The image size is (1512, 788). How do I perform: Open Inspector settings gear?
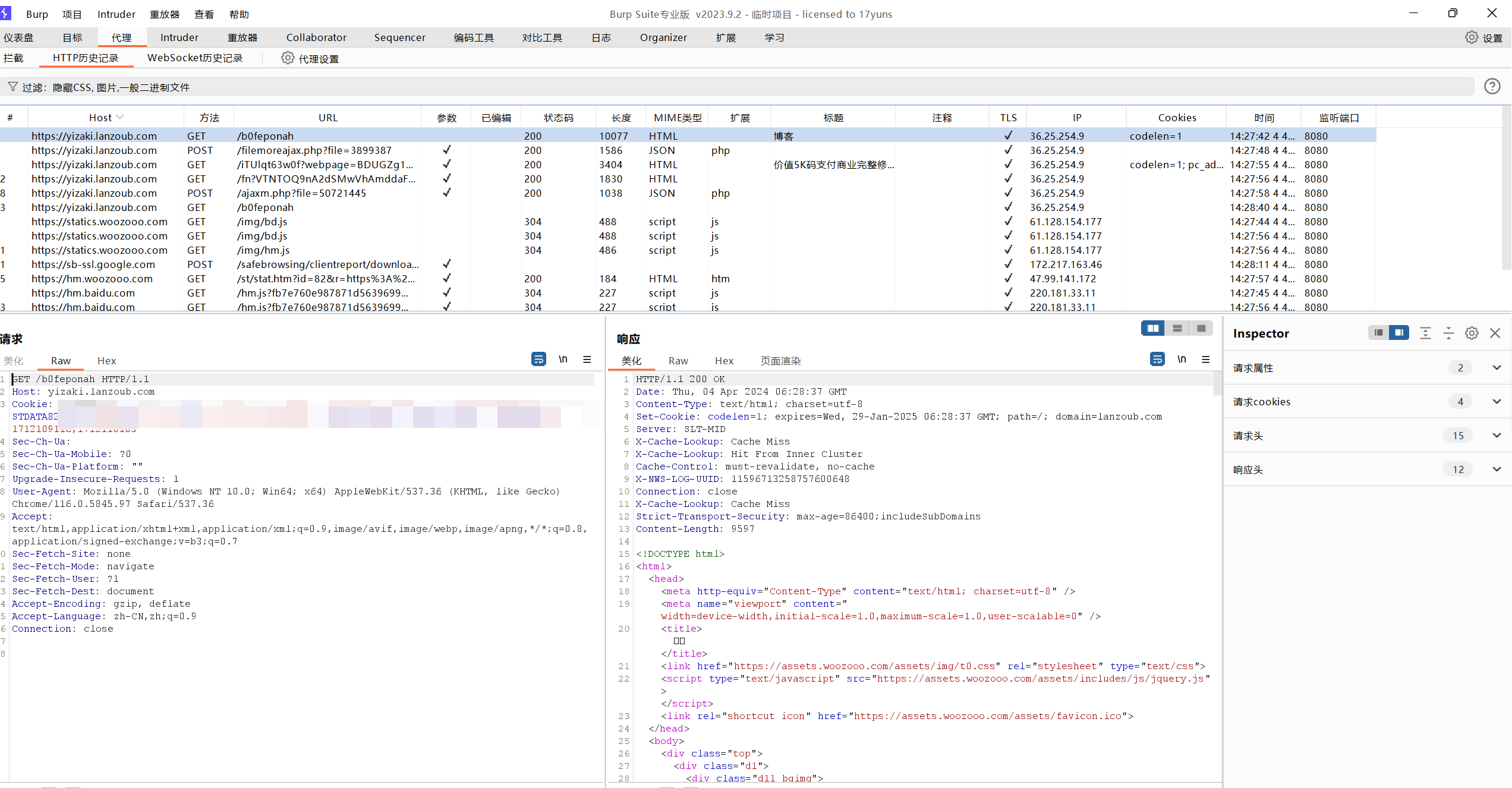[1472, 333]
